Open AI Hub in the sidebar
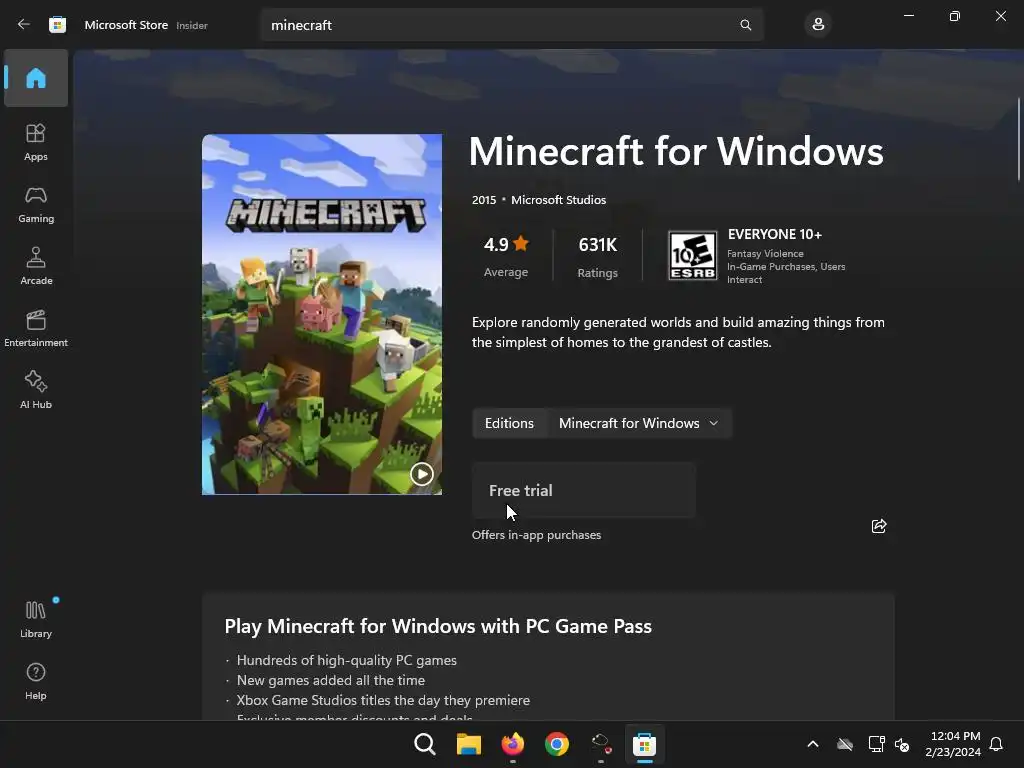1024x768 pixels. [x=36, y=390]
